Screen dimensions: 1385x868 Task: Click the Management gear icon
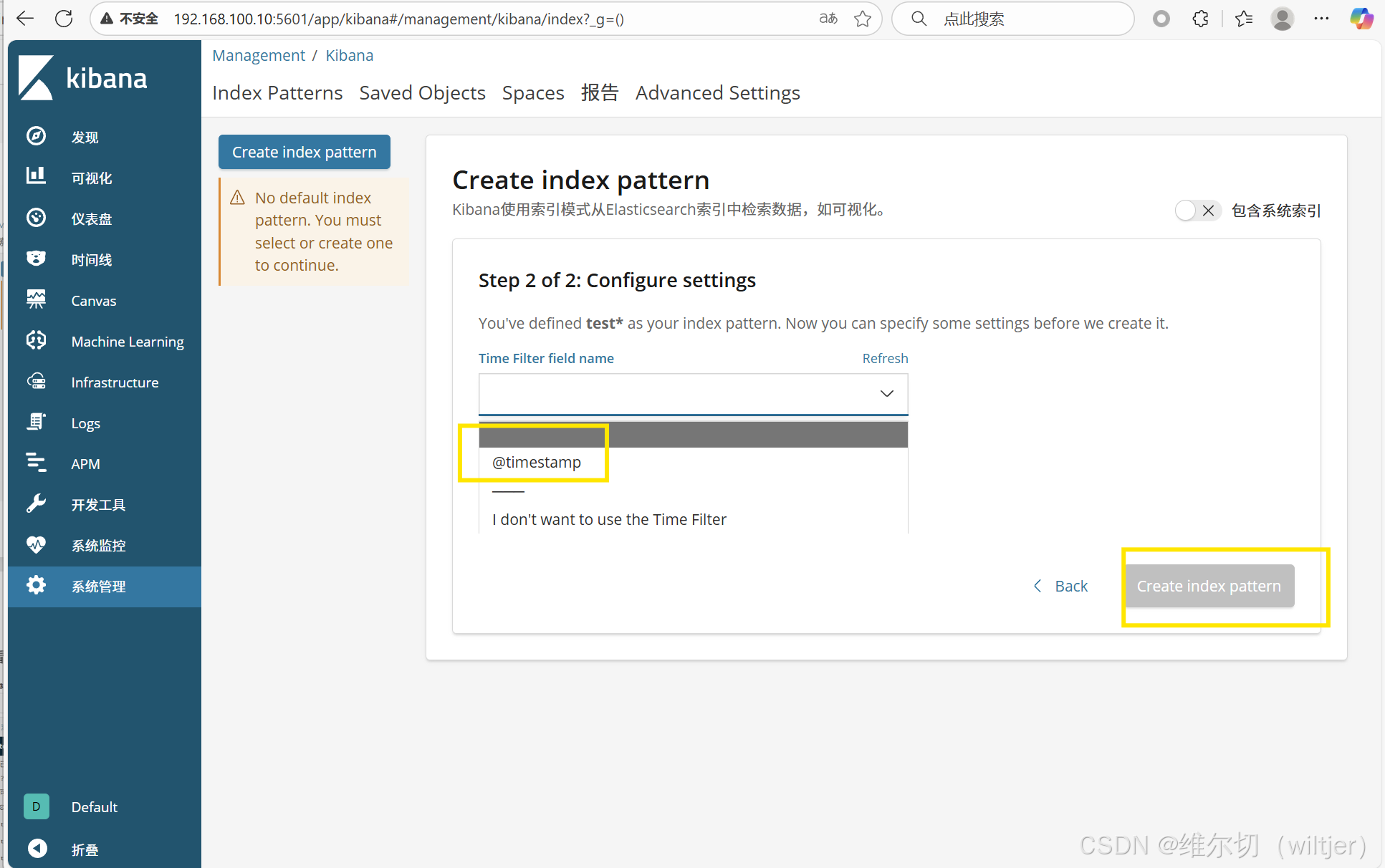(x=36, y=585)
